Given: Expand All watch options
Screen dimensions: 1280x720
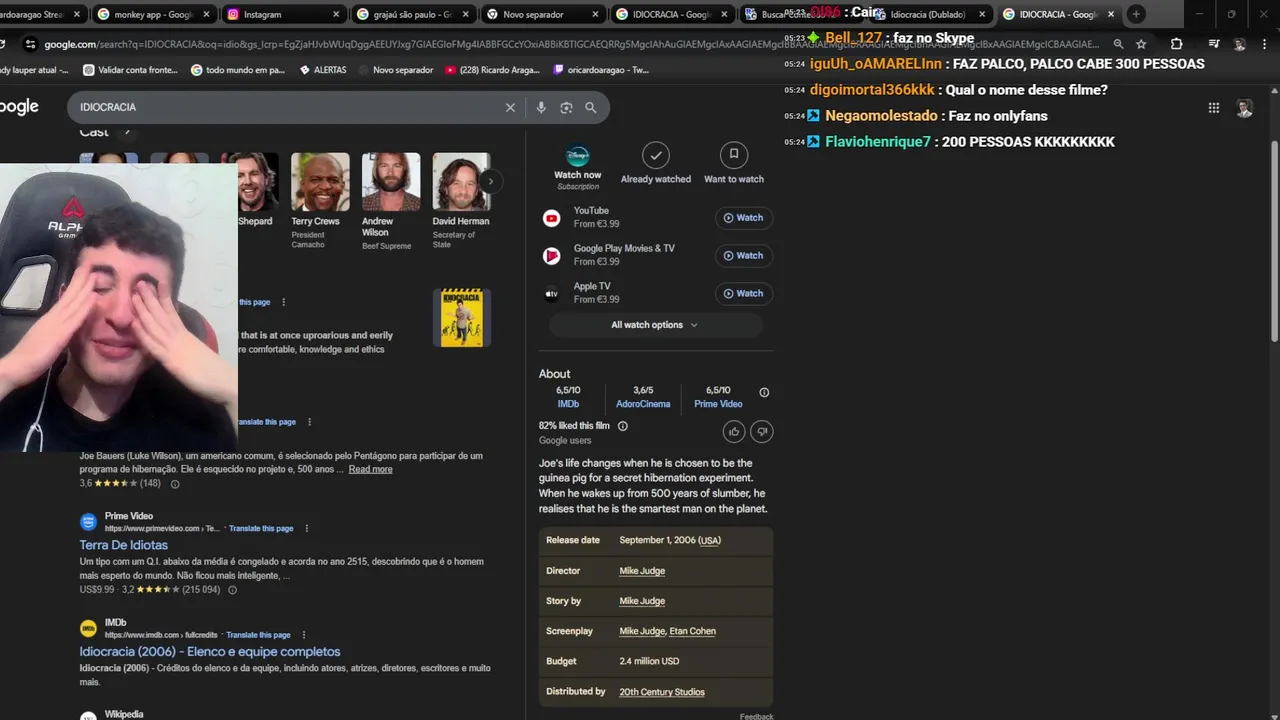Looking at the screenshot, I should (x=655, y=325).
